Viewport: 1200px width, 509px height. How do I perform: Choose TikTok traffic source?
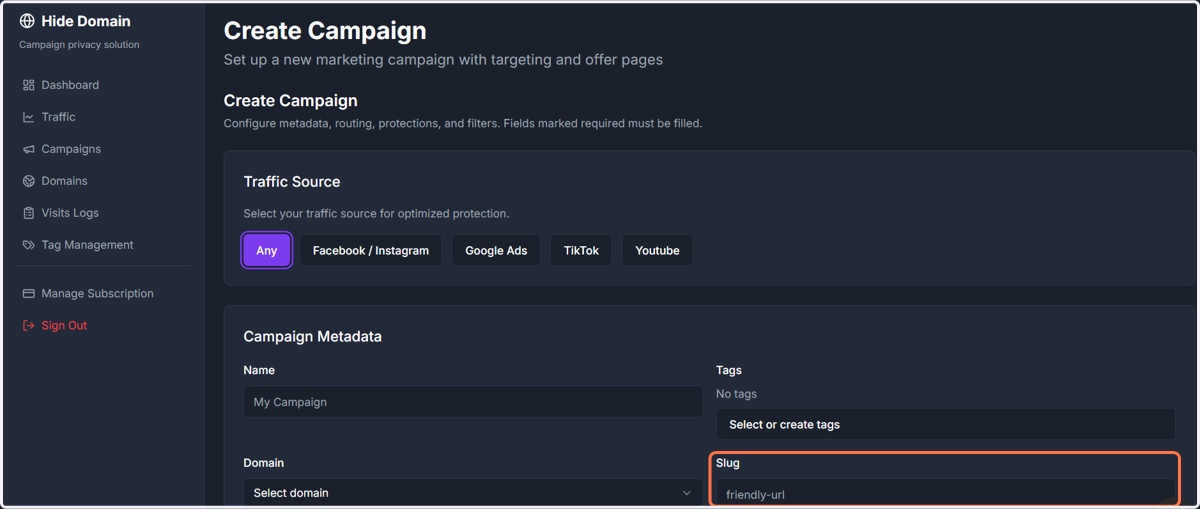click(581, 250)
